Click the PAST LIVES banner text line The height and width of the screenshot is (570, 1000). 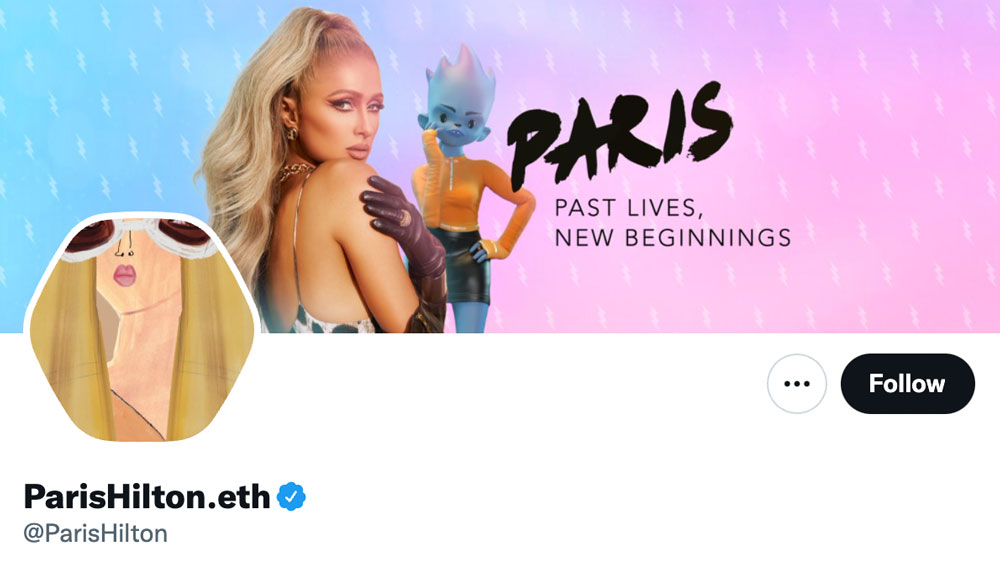(629, 208)
